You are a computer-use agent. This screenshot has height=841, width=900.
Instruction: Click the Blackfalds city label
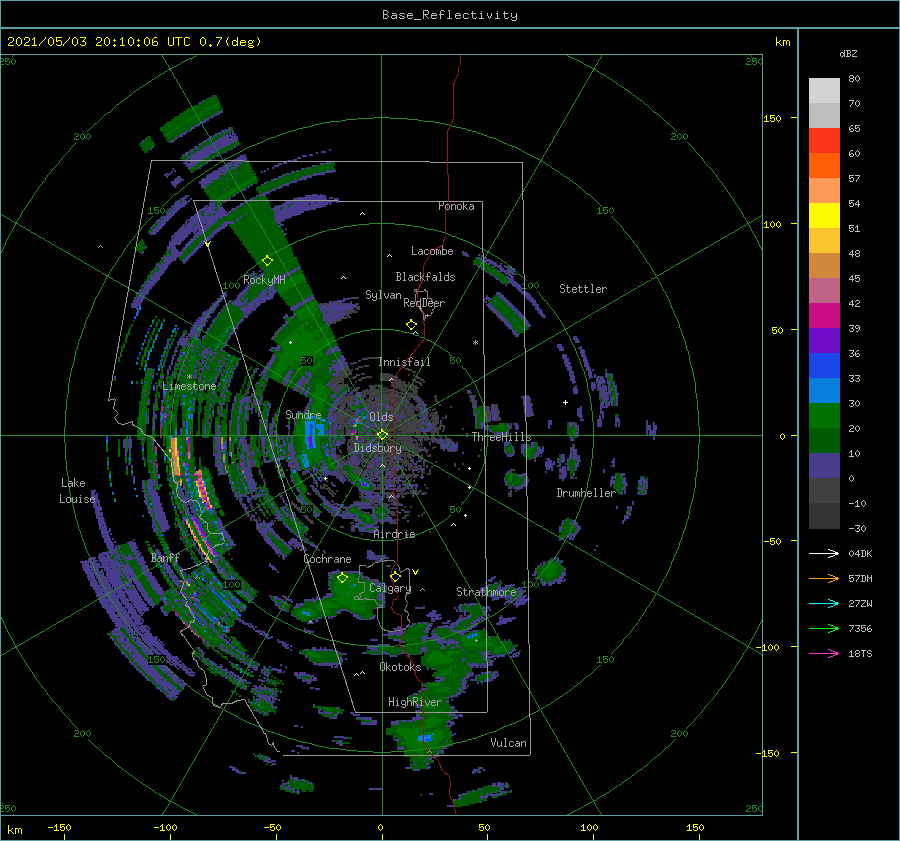[x=425, y=277]
